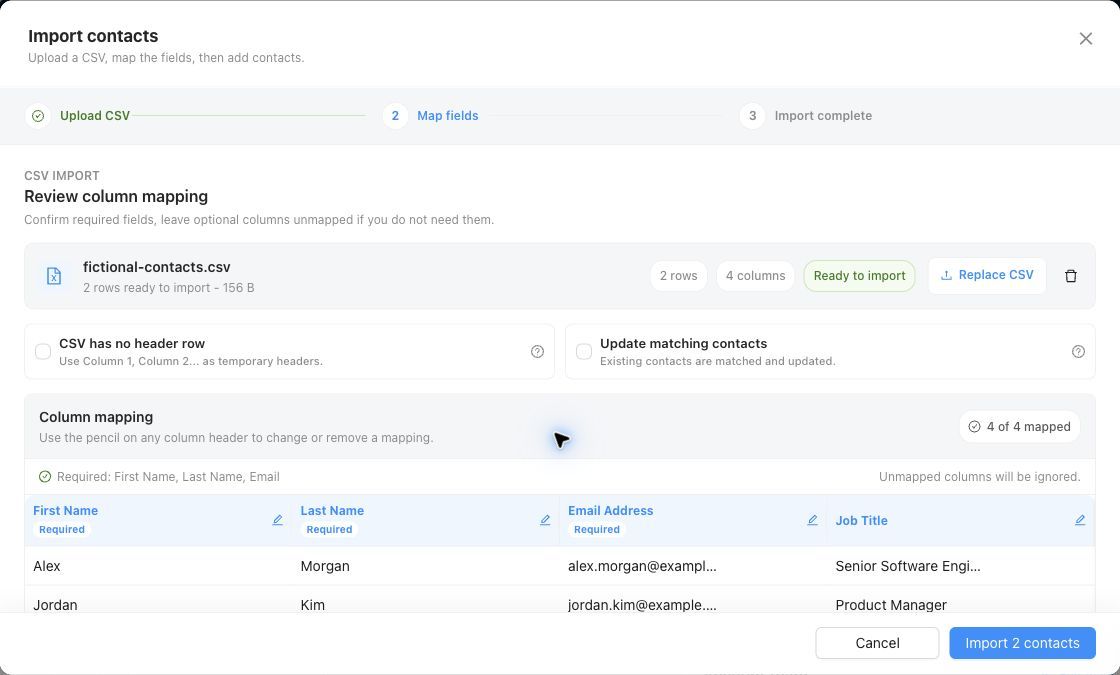This screenshot has width=1120, height=675.
Task: Edit the First Name column mapping
Action: tap(277, 520)
